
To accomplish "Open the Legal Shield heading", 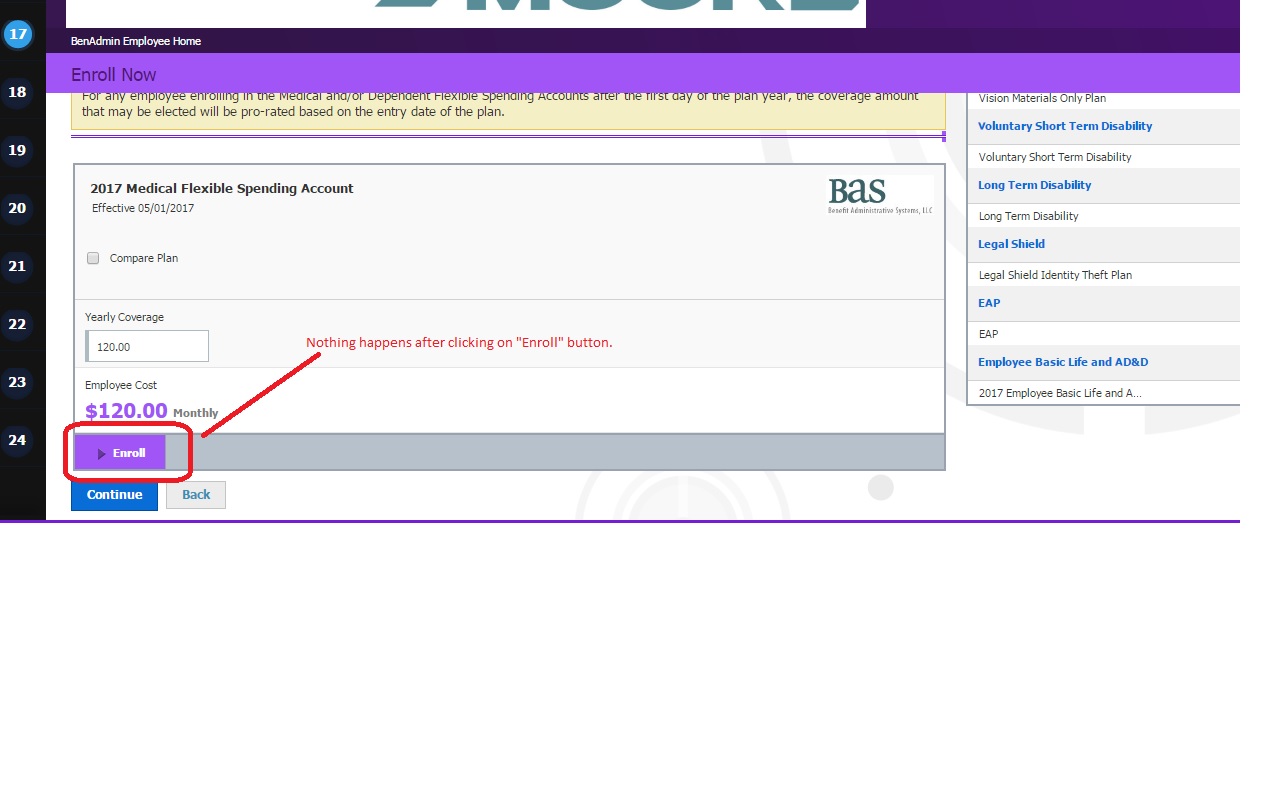I will [1011, 244].
